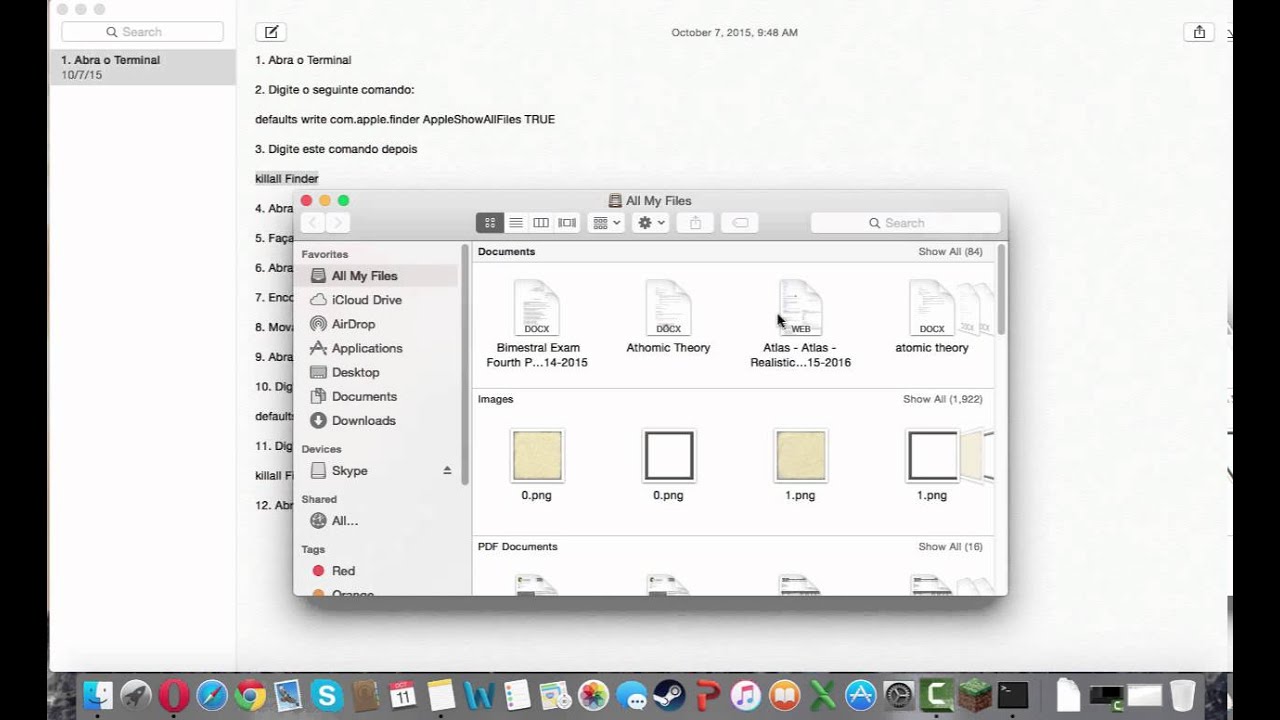1280x720 pixels.
Task: Click the Finder sidebar scrollbar
Action: 465,365
